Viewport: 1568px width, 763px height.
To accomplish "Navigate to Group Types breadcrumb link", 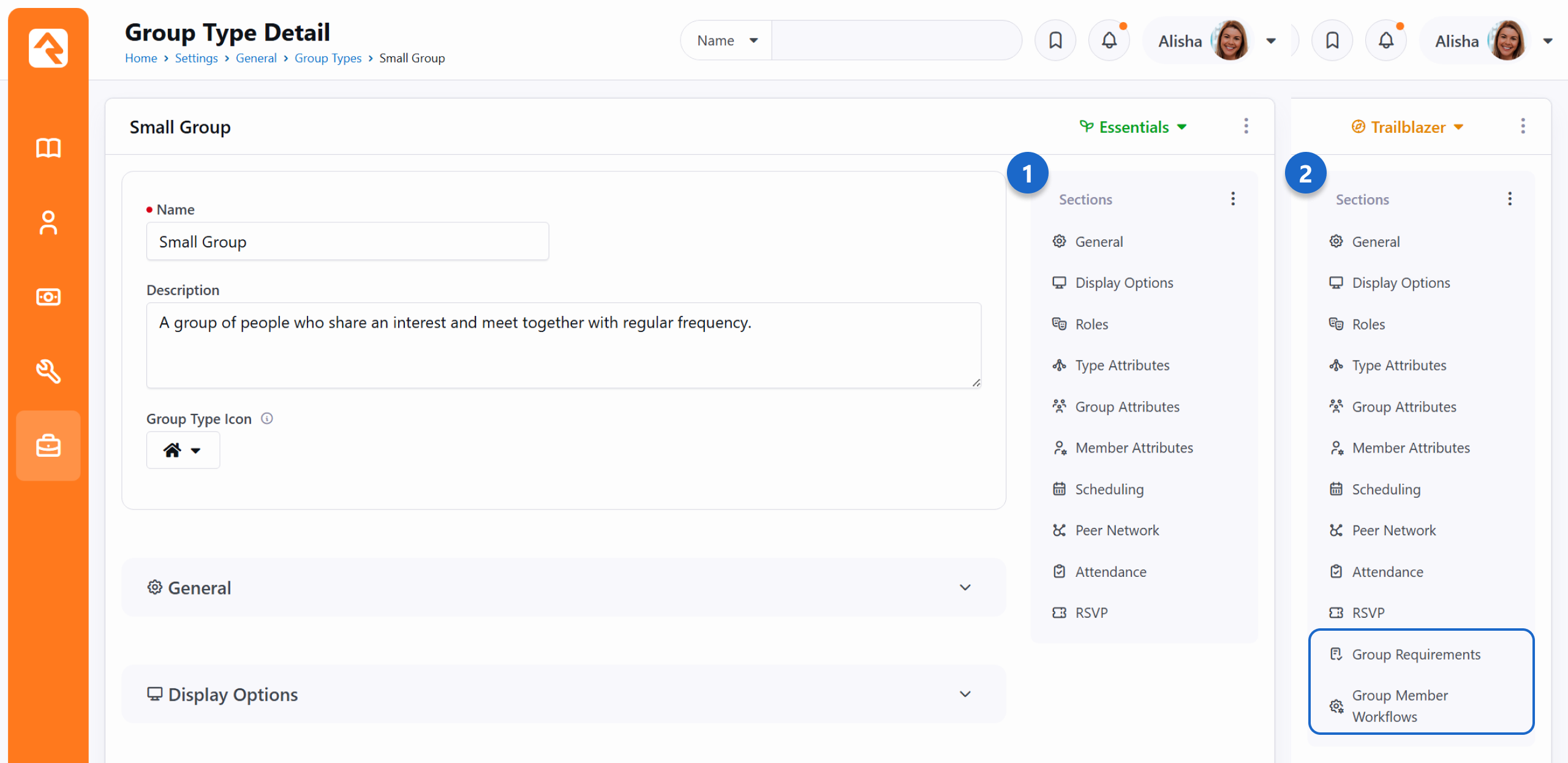I will coord(328,58).
